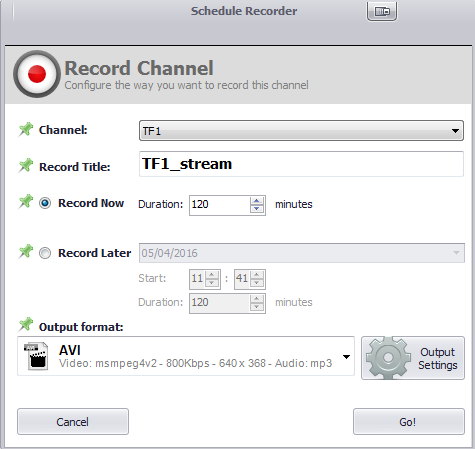
Task: Click the Start: label
Action: coord(152,278)
